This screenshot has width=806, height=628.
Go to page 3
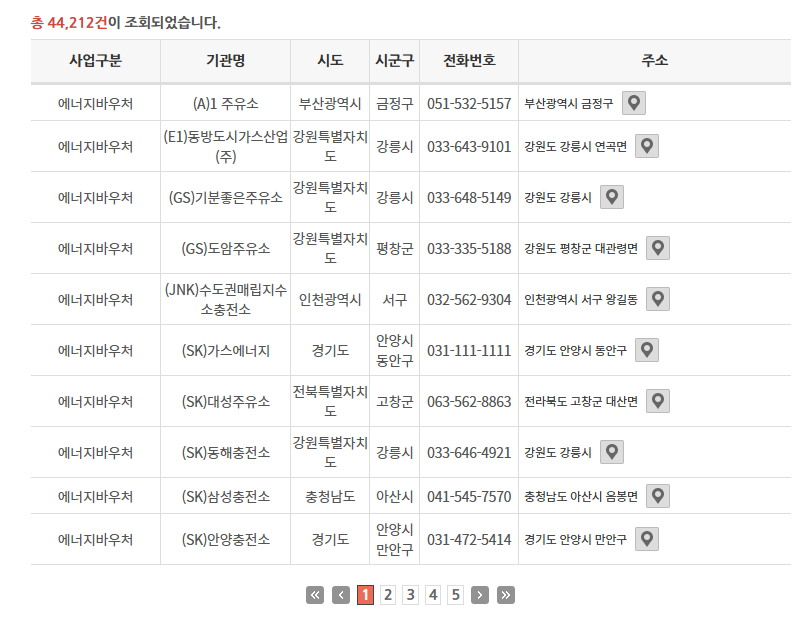411,595
